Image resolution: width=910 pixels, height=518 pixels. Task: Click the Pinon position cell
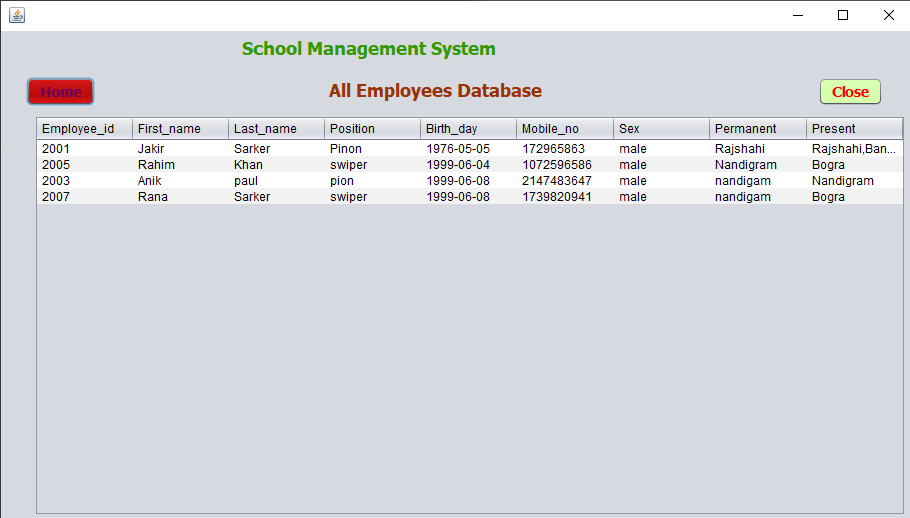(346, 149)
